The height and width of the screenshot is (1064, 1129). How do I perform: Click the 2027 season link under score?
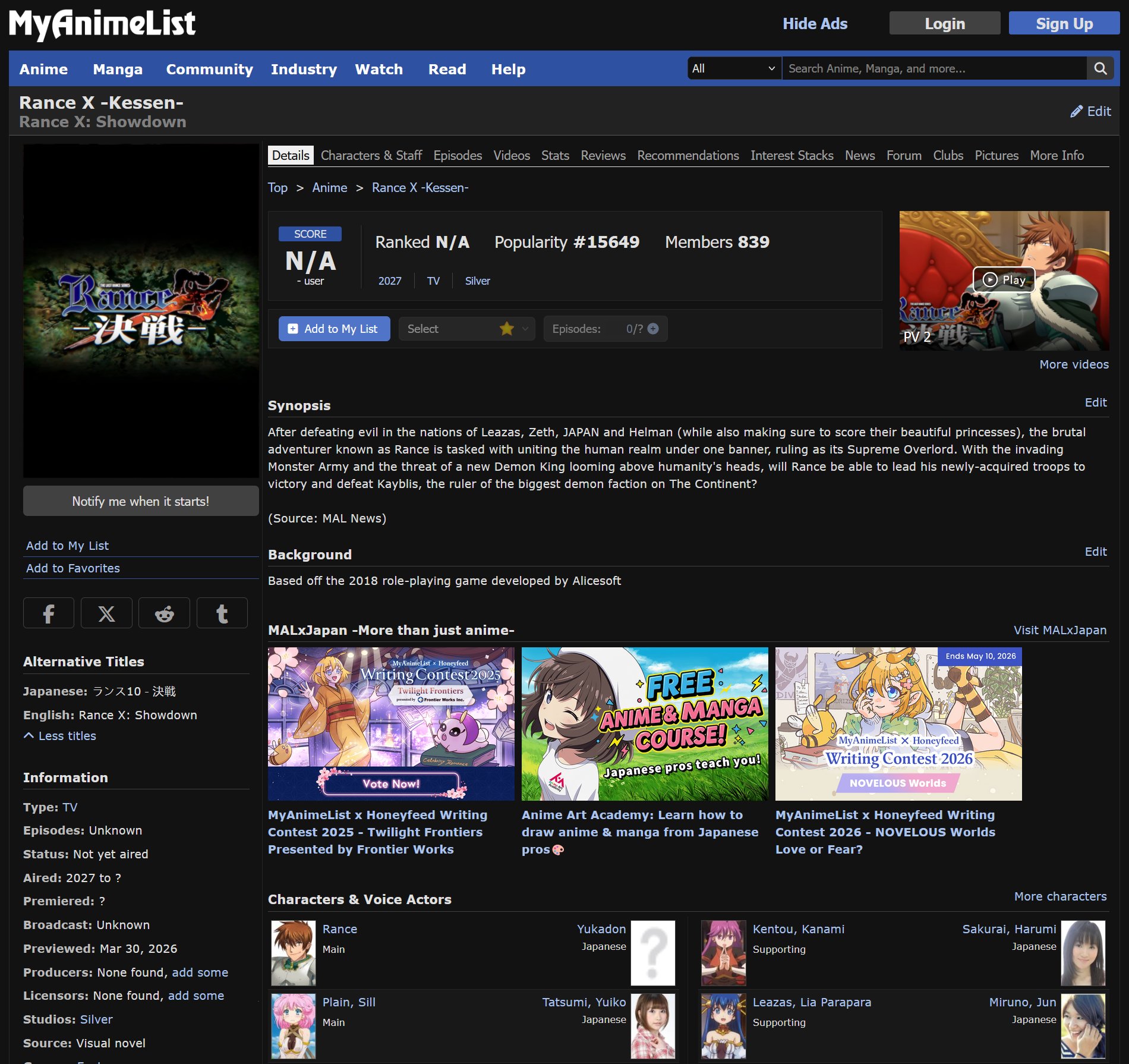(390, 281)
